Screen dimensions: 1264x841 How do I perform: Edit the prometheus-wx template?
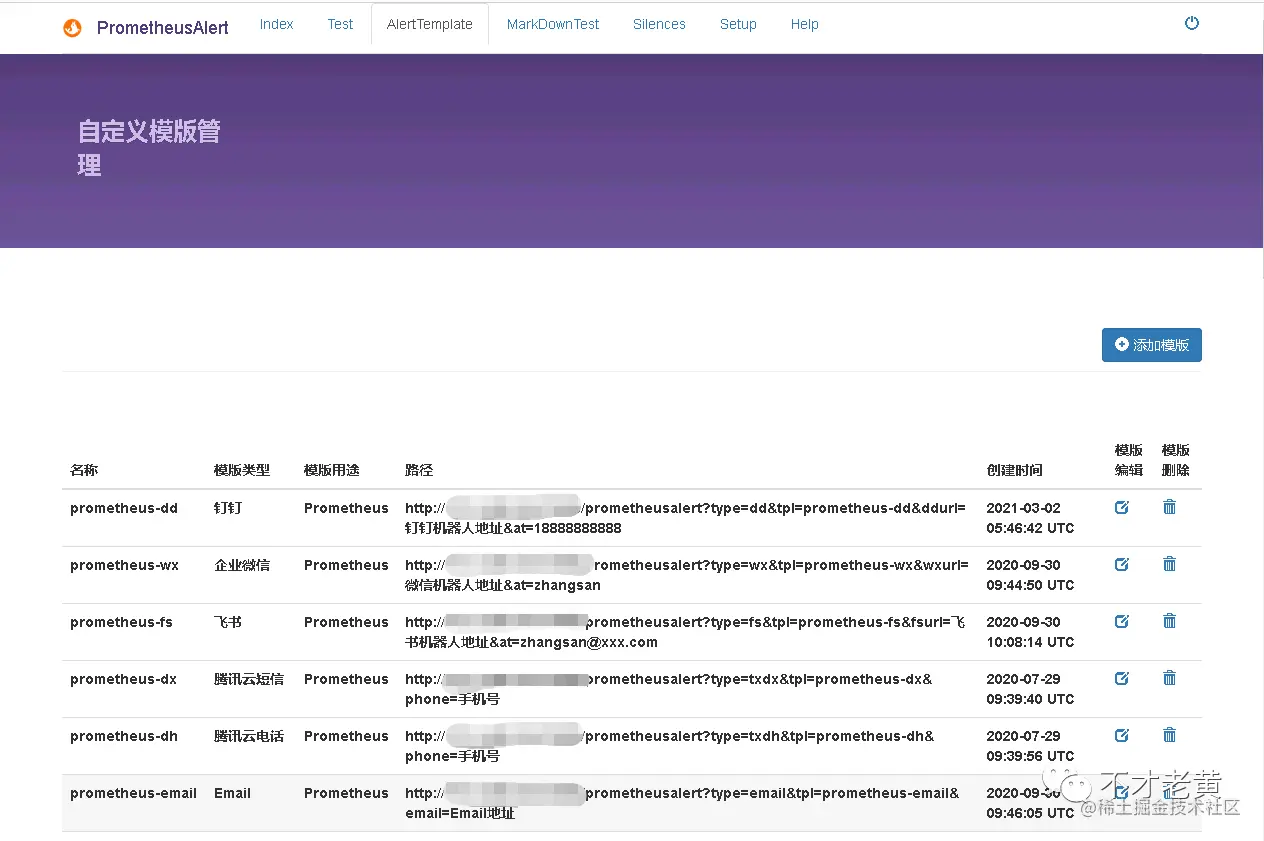pyautogui.click(x=1122, y=564)
